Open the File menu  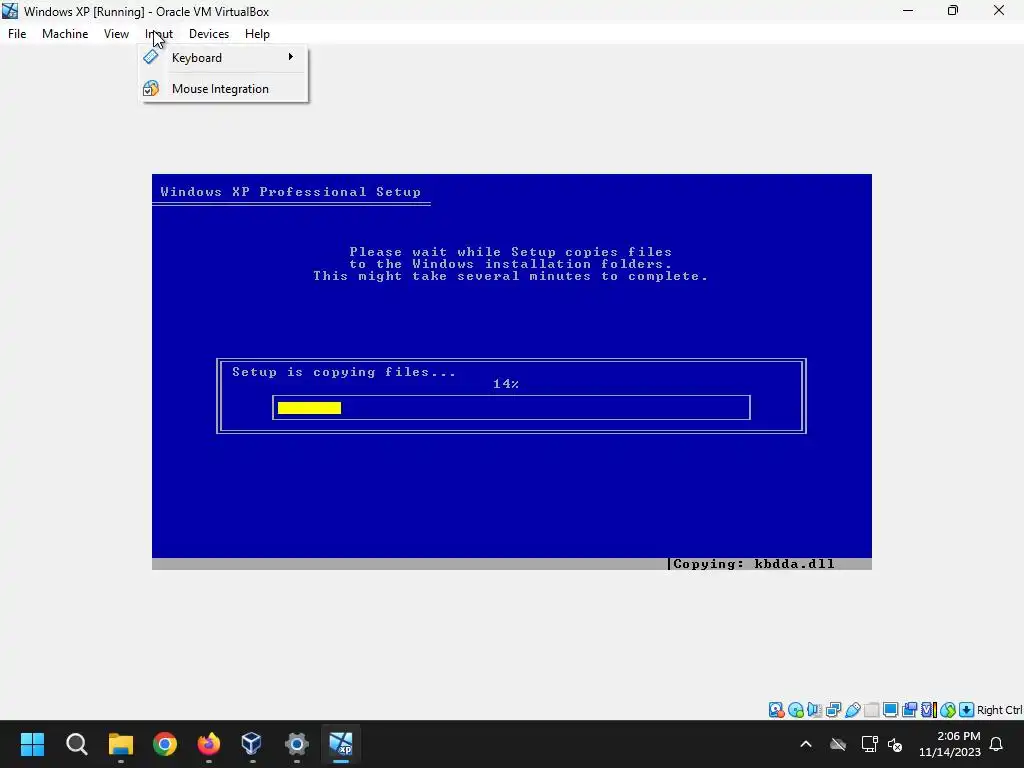[x=17, y=34]
